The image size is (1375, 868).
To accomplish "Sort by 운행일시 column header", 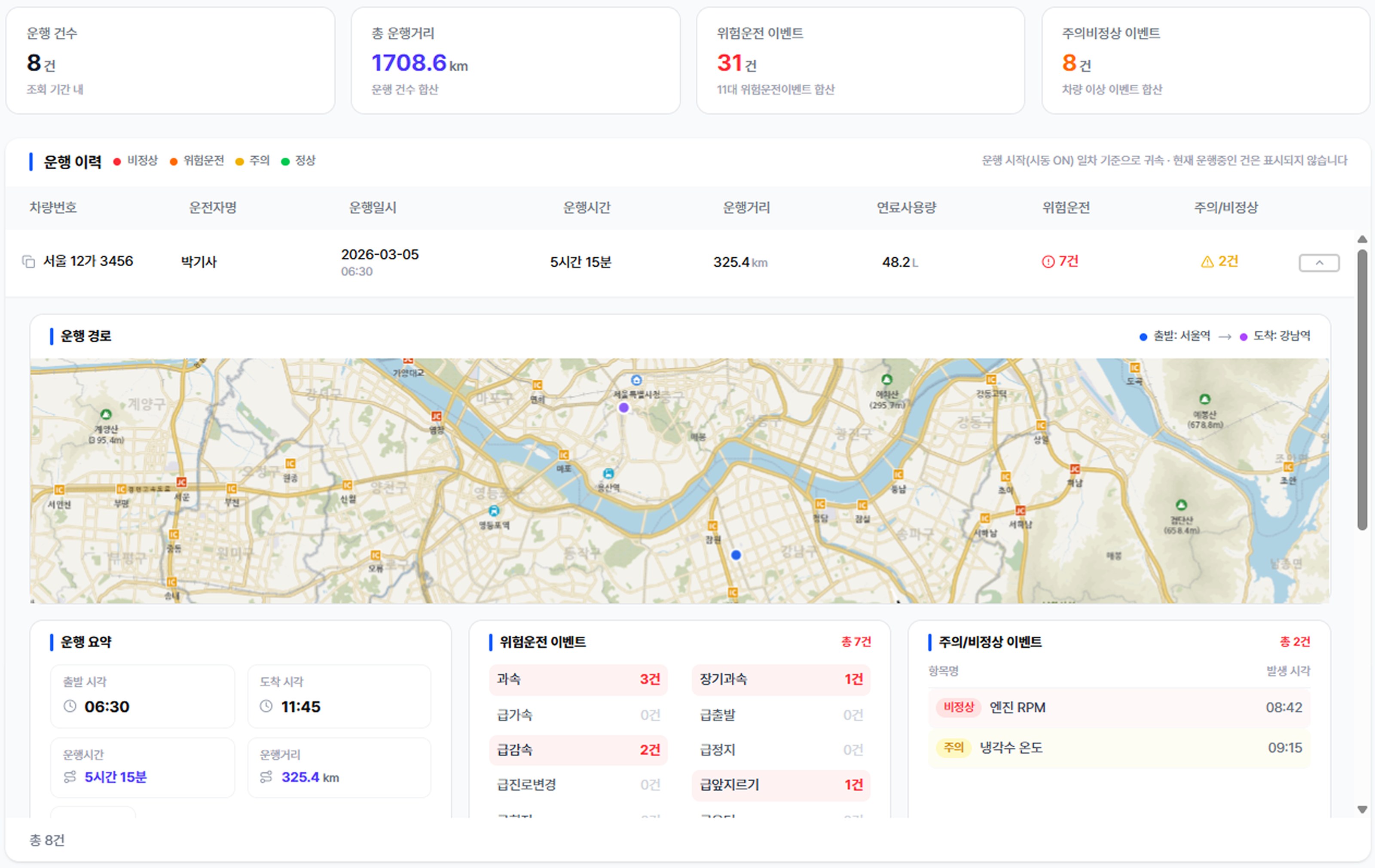I will [372, 207].
